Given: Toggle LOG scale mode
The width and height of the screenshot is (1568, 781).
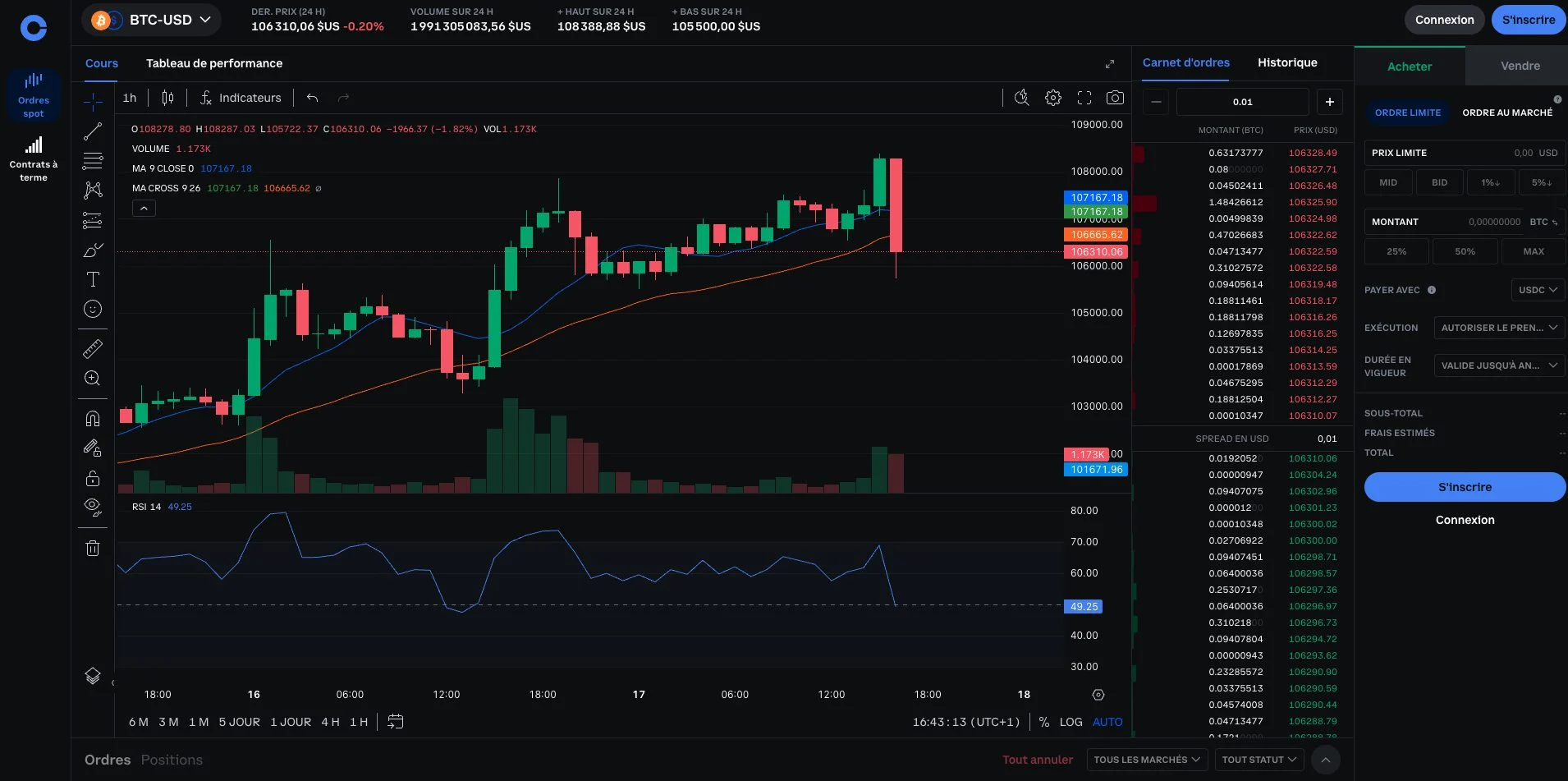Looking at the screenshot, I should coord(1071,722).
